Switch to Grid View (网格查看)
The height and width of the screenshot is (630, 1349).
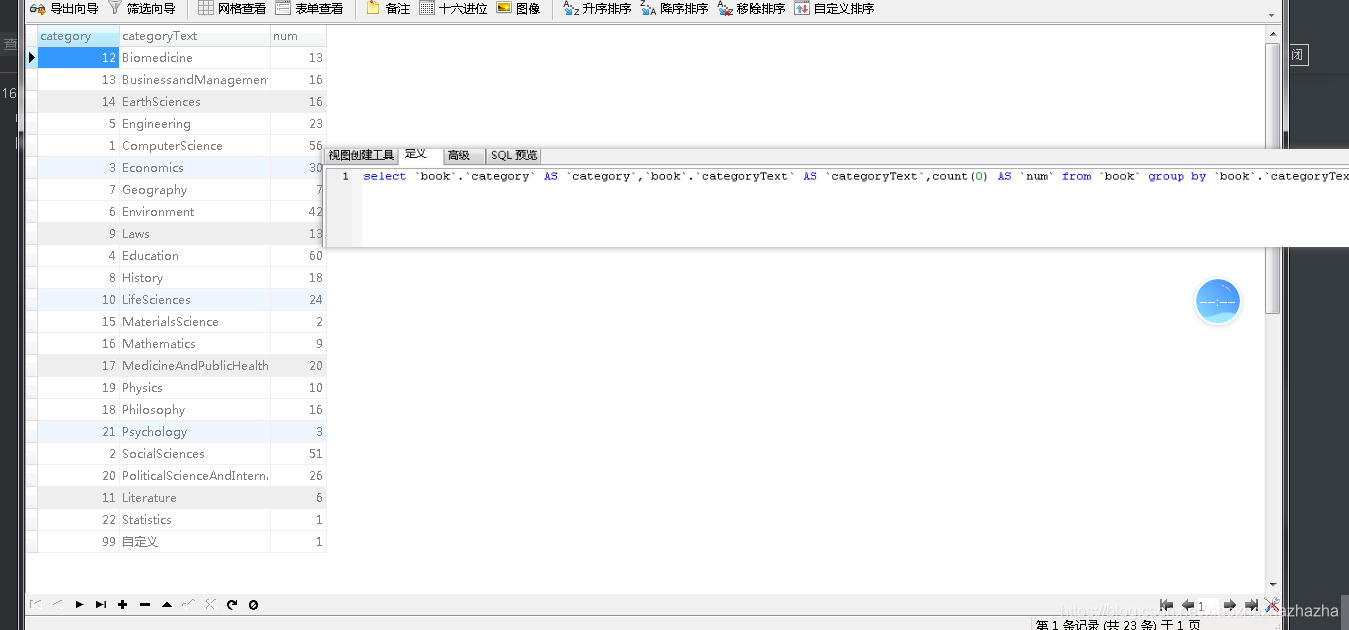(232, 9)
